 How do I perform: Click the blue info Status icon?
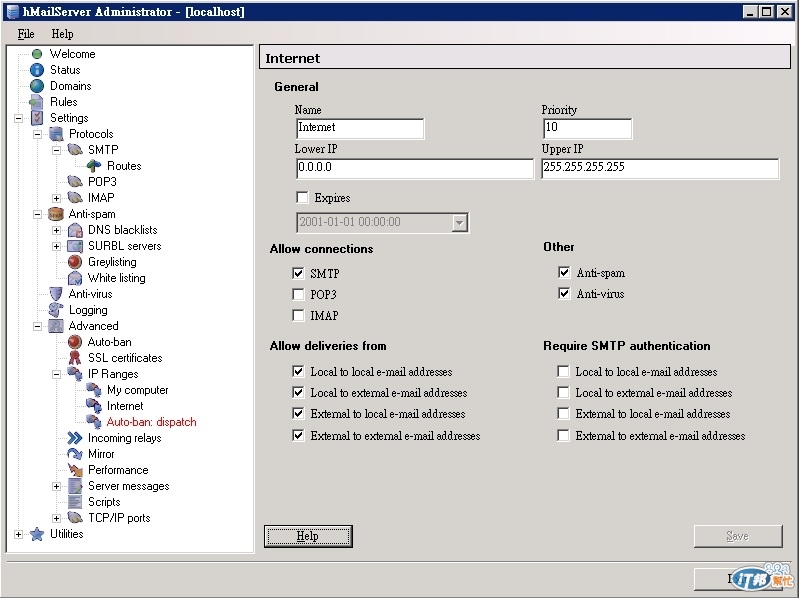(37, 70)
